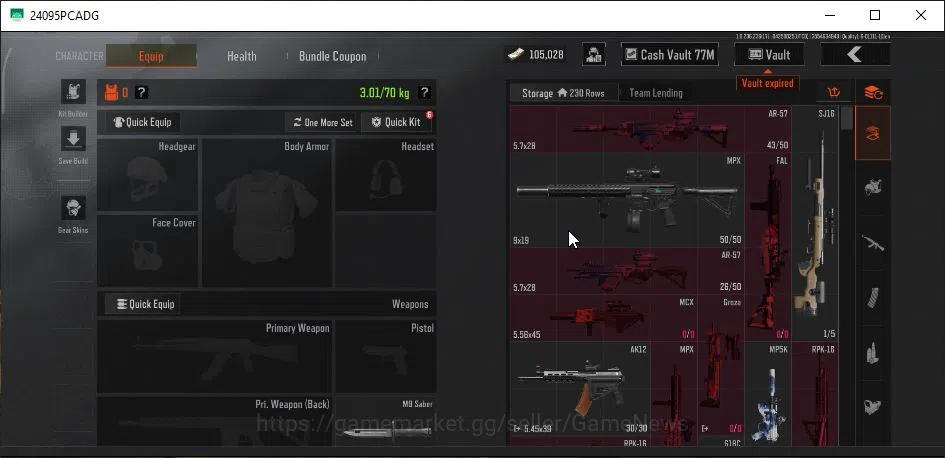Screen dimensions: 945x458
Task: Select the empty Primary Weapon slot
Action: click(215, 356)
